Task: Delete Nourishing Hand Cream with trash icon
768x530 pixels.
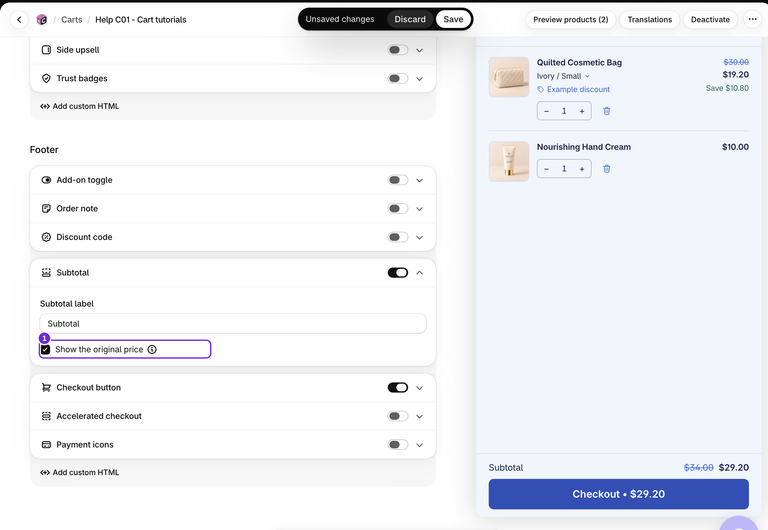Action: 607,169
